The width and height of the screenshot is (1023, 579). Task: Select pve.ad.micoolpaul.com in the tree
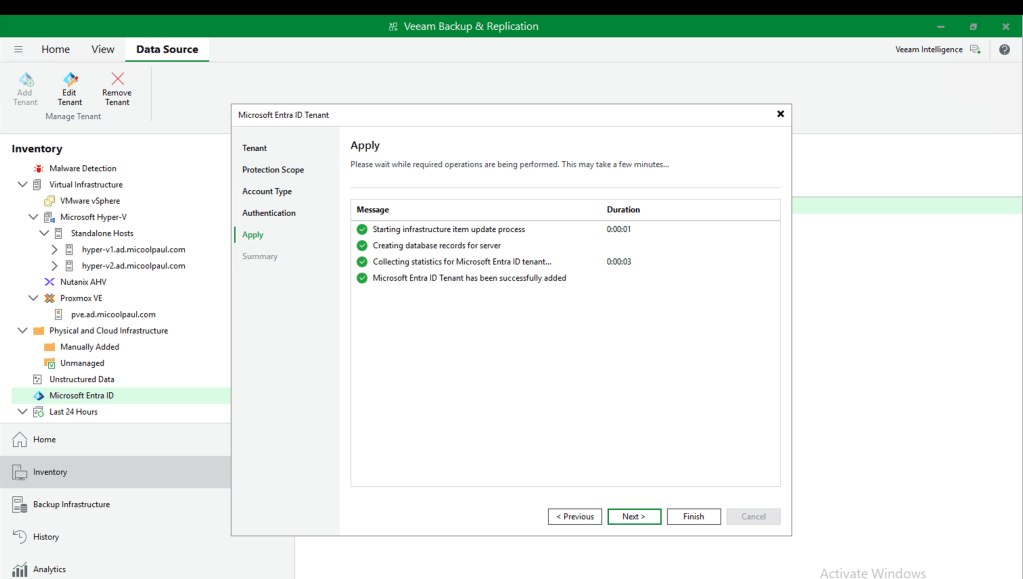(113, 315)
